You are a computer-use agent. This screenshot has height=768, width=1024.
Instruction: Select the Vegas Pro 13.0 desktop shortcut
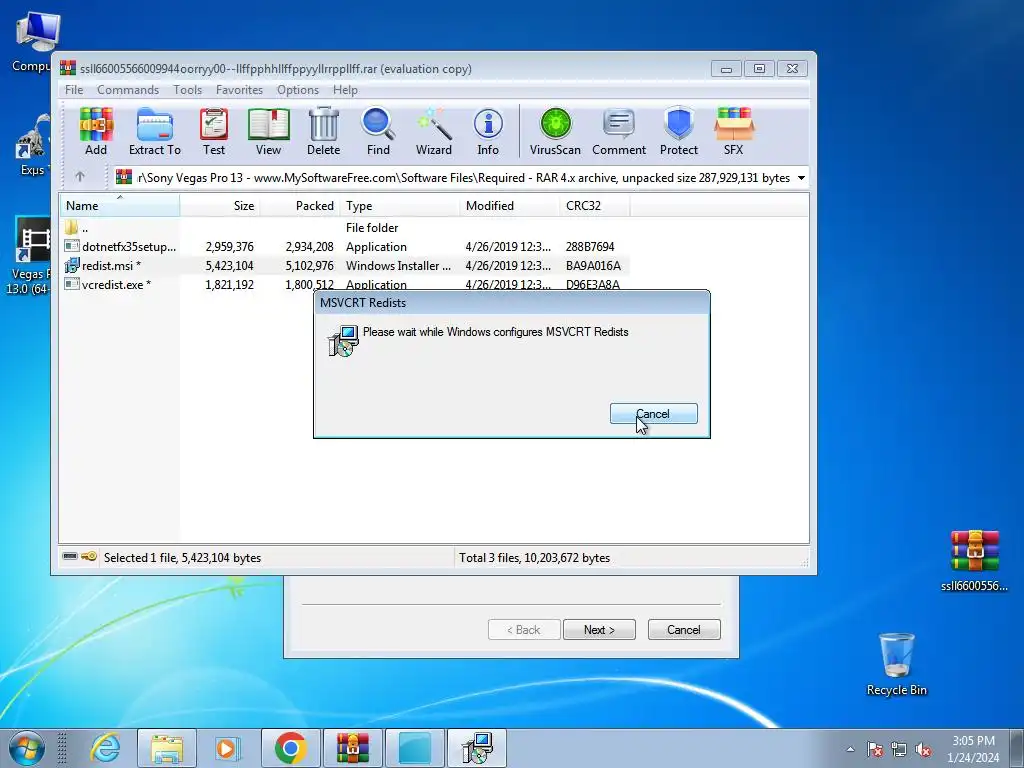tap(29, 256)
